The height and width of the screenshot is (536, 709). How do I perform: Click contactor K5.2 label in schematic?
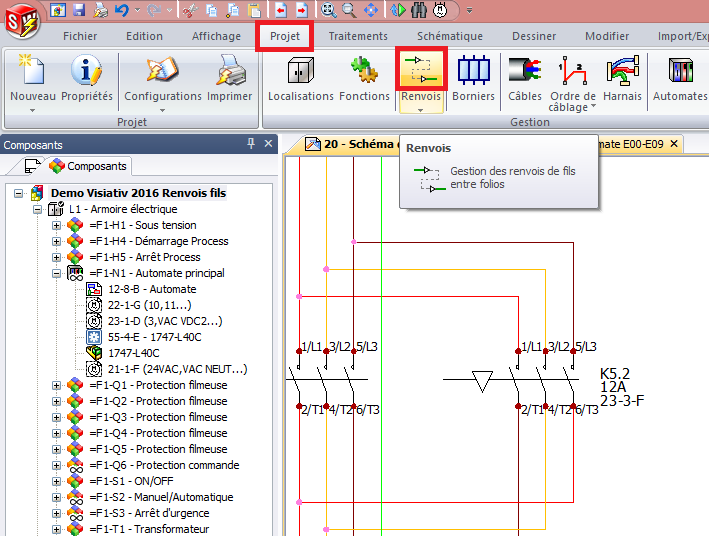click(x=614, y=374)
